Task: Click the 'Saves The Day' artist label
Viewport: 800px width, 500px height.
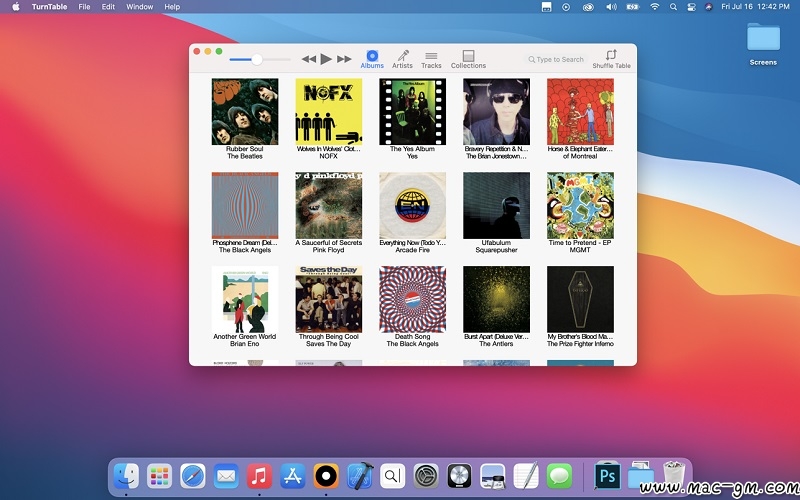Action: click(x=329, y=344)
